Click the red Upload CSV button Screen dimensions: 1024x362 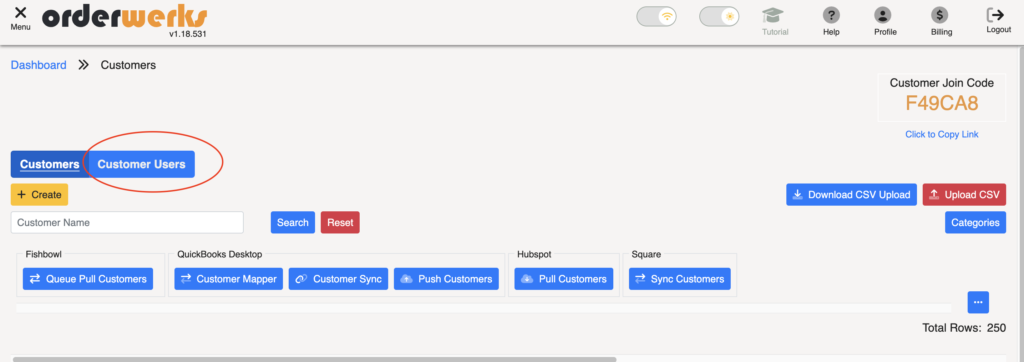click(964, 195)
